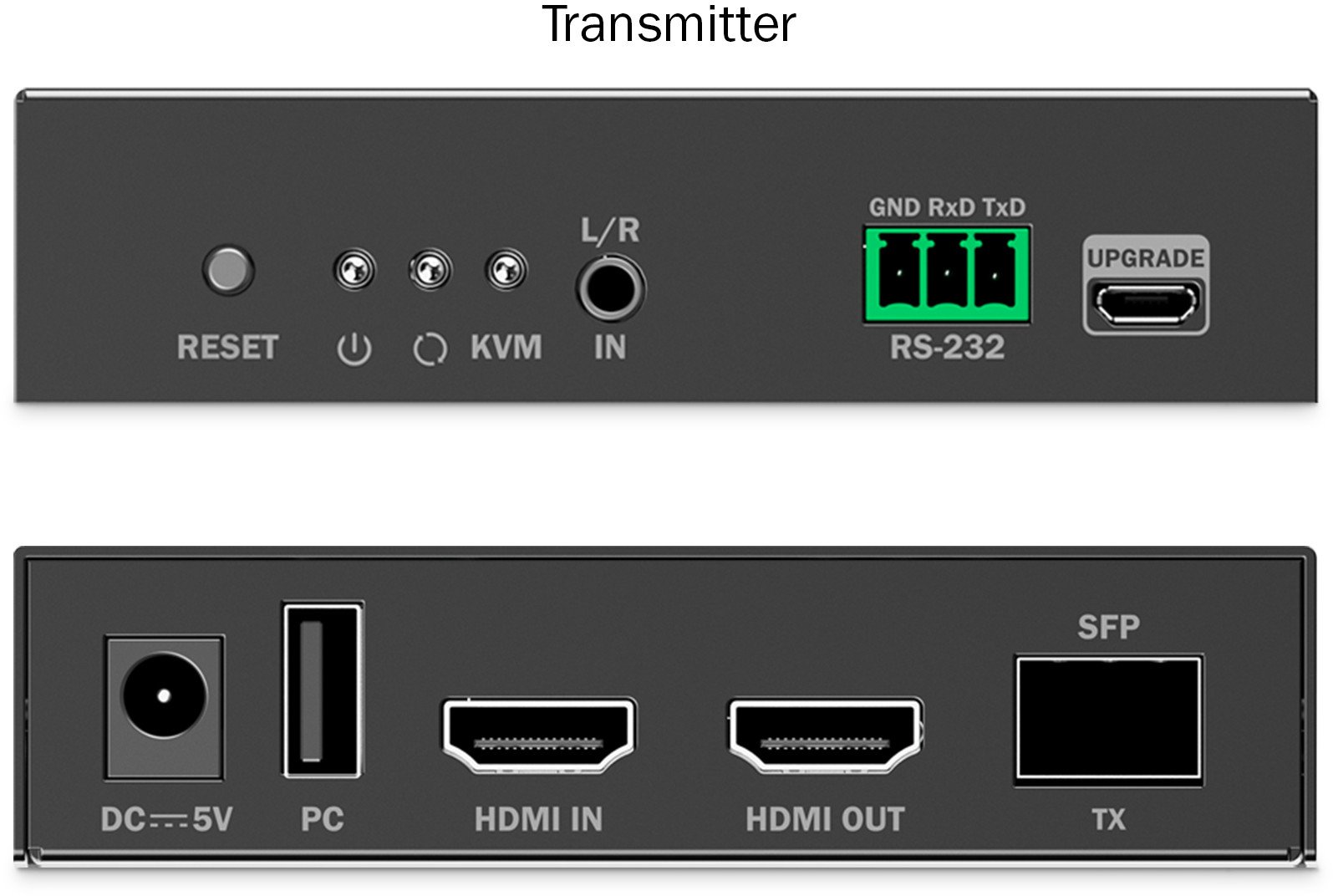Click the HDMI OUT label text
This screenshot has height=896, width=1333.
coord(825,820)
